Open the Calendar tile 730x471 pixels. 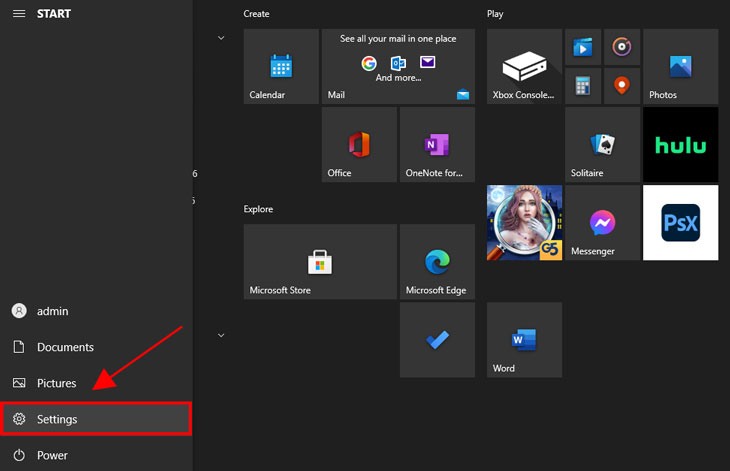pyautogui.click(x=281, y=67)
